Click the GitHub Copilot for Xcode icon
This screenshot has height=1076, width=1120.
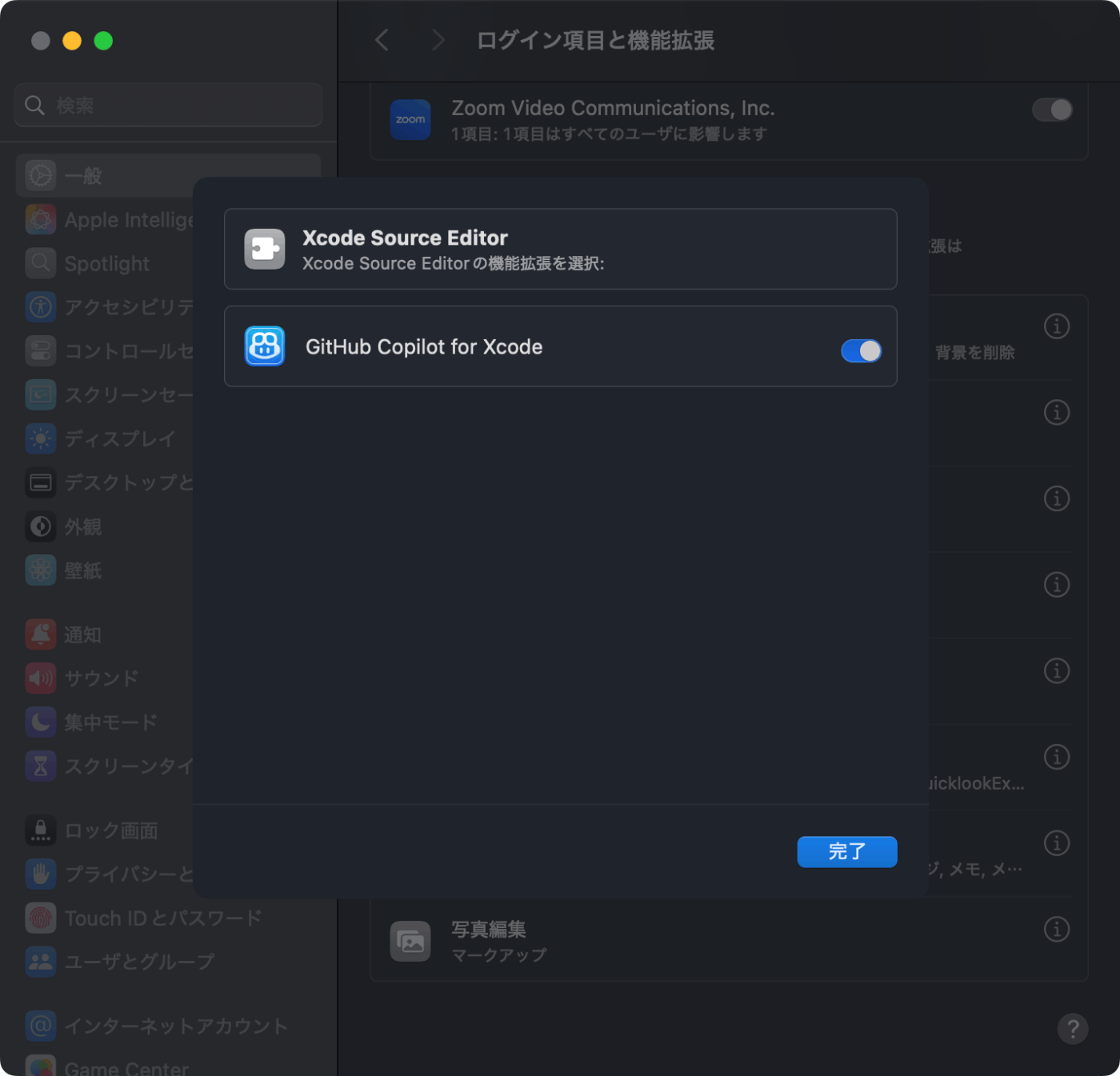coord(265,346)
